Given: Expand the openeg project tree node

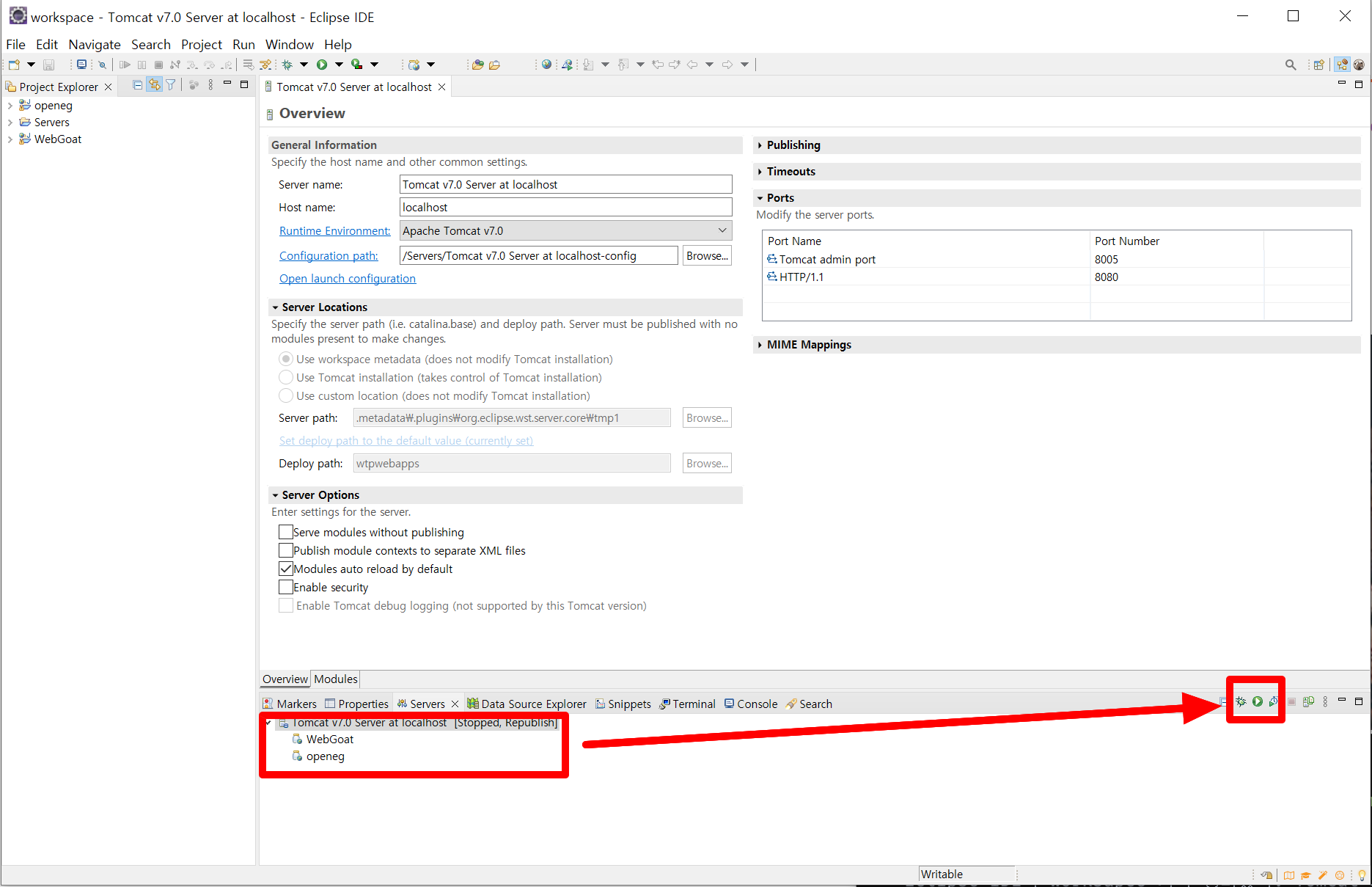Looking at the screenshot, I should click(x=10, y=106).
